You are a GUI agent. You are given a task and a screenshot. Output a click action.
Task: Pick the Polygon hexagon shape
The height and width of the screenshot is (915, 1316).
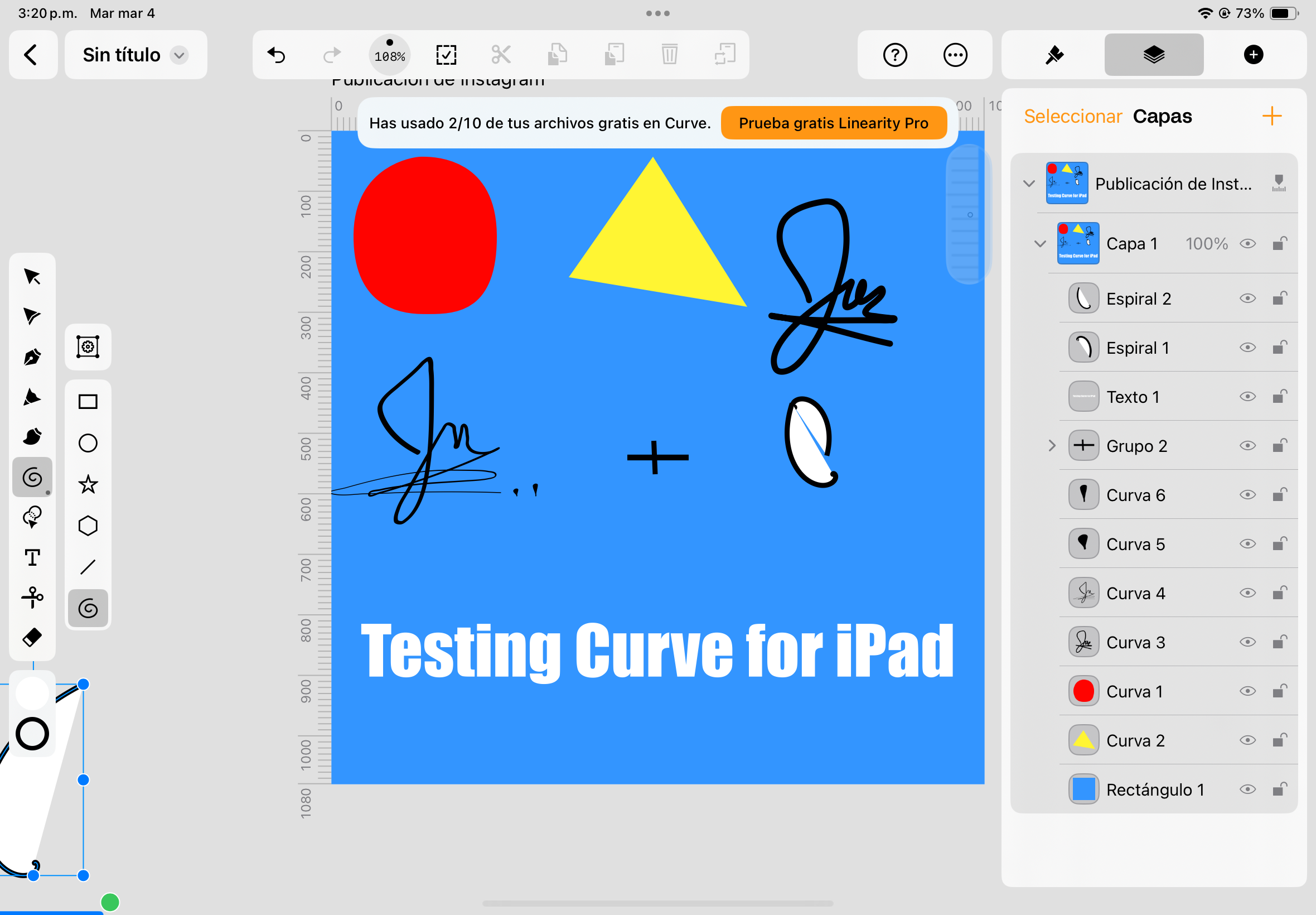pos(88,526)
